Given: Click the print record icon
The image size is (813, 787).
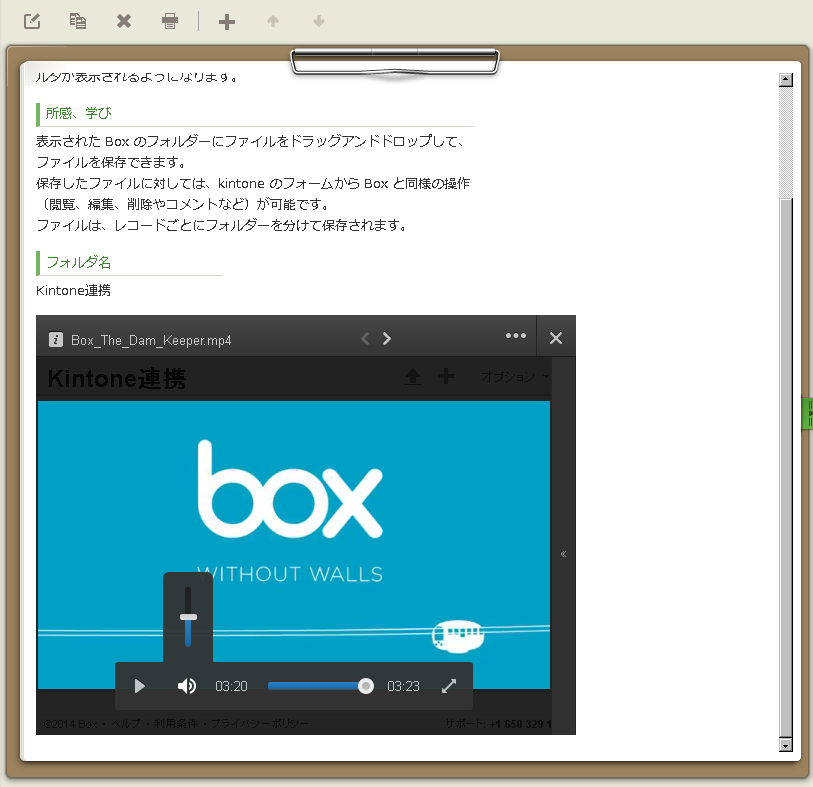Looking at the screenshot, I should tap(170, 21).
